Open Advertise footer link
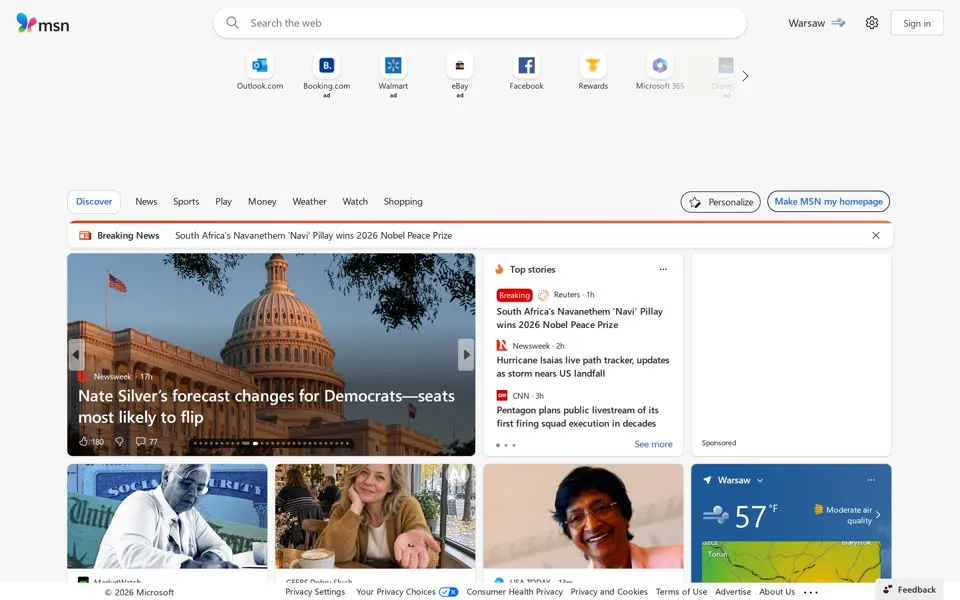 point(733,592)
